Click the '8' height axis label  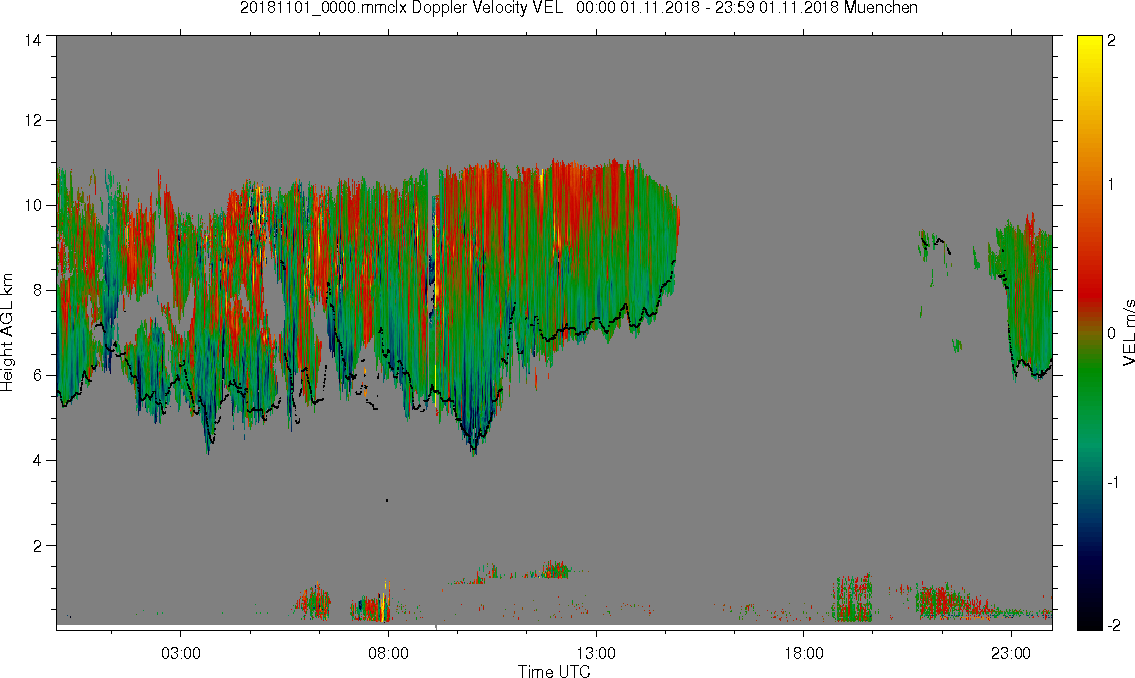pos(37,290)
